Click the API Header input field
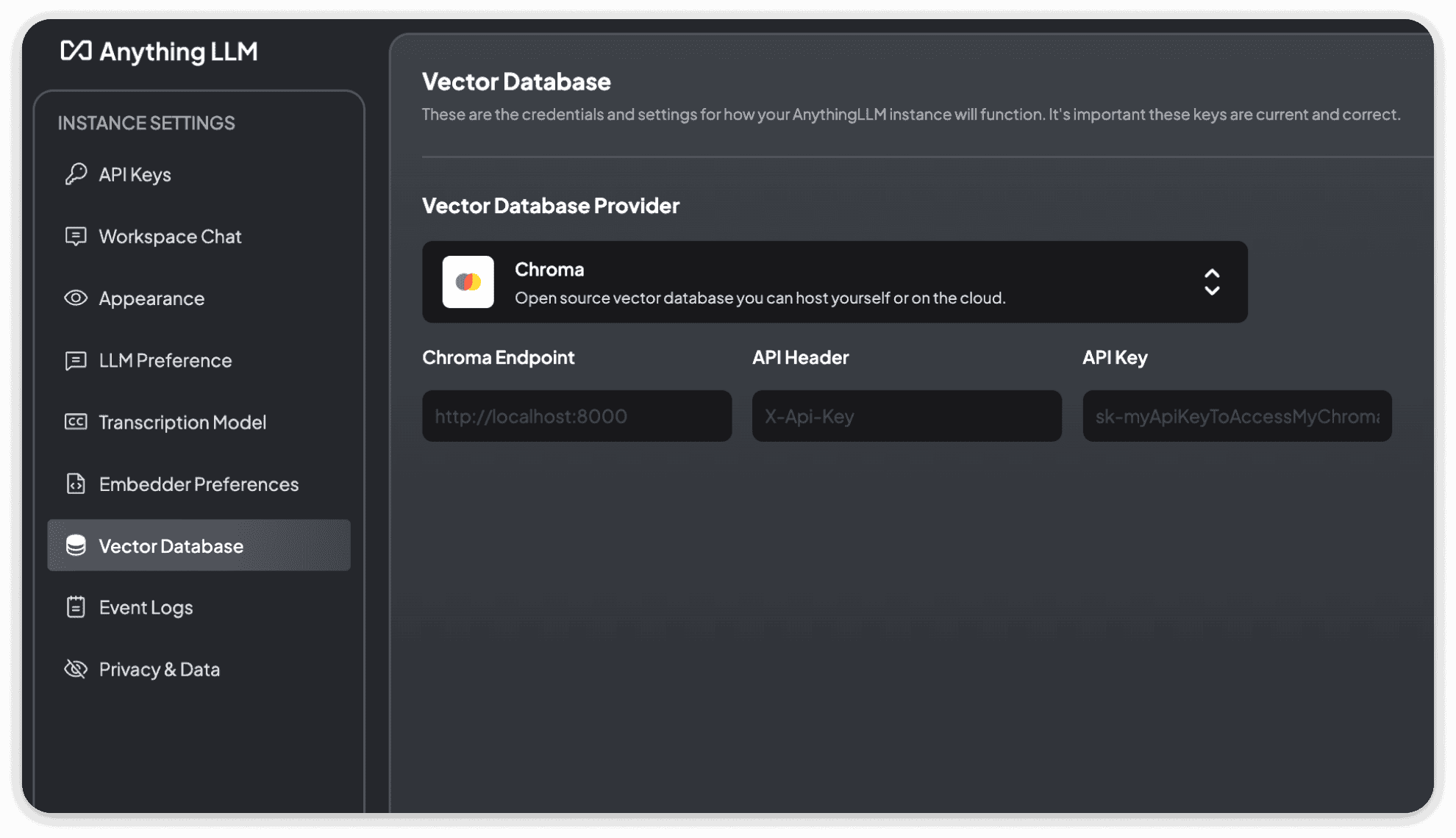This screenshot has width=1456, height=838. pos(907,415)
